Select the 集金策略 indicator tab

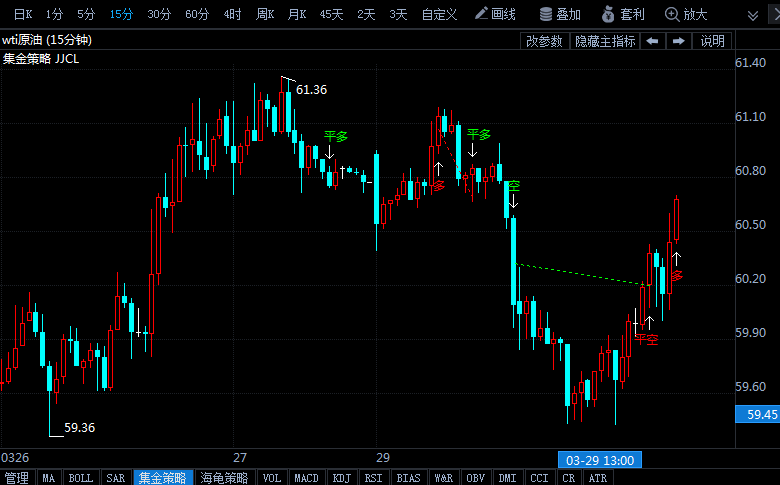[x=163, y=478]
